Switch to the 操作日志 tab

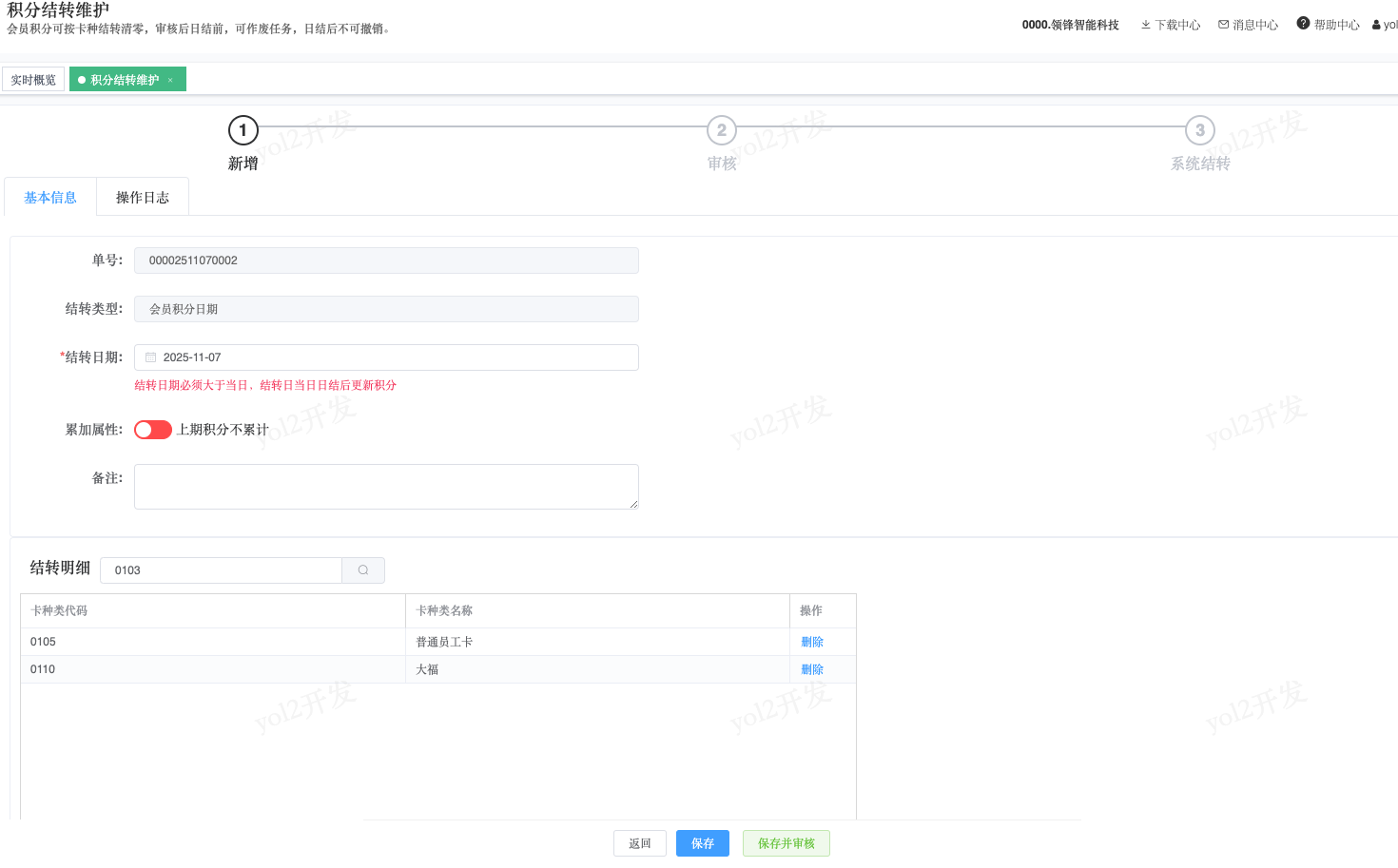coord(143,197)
